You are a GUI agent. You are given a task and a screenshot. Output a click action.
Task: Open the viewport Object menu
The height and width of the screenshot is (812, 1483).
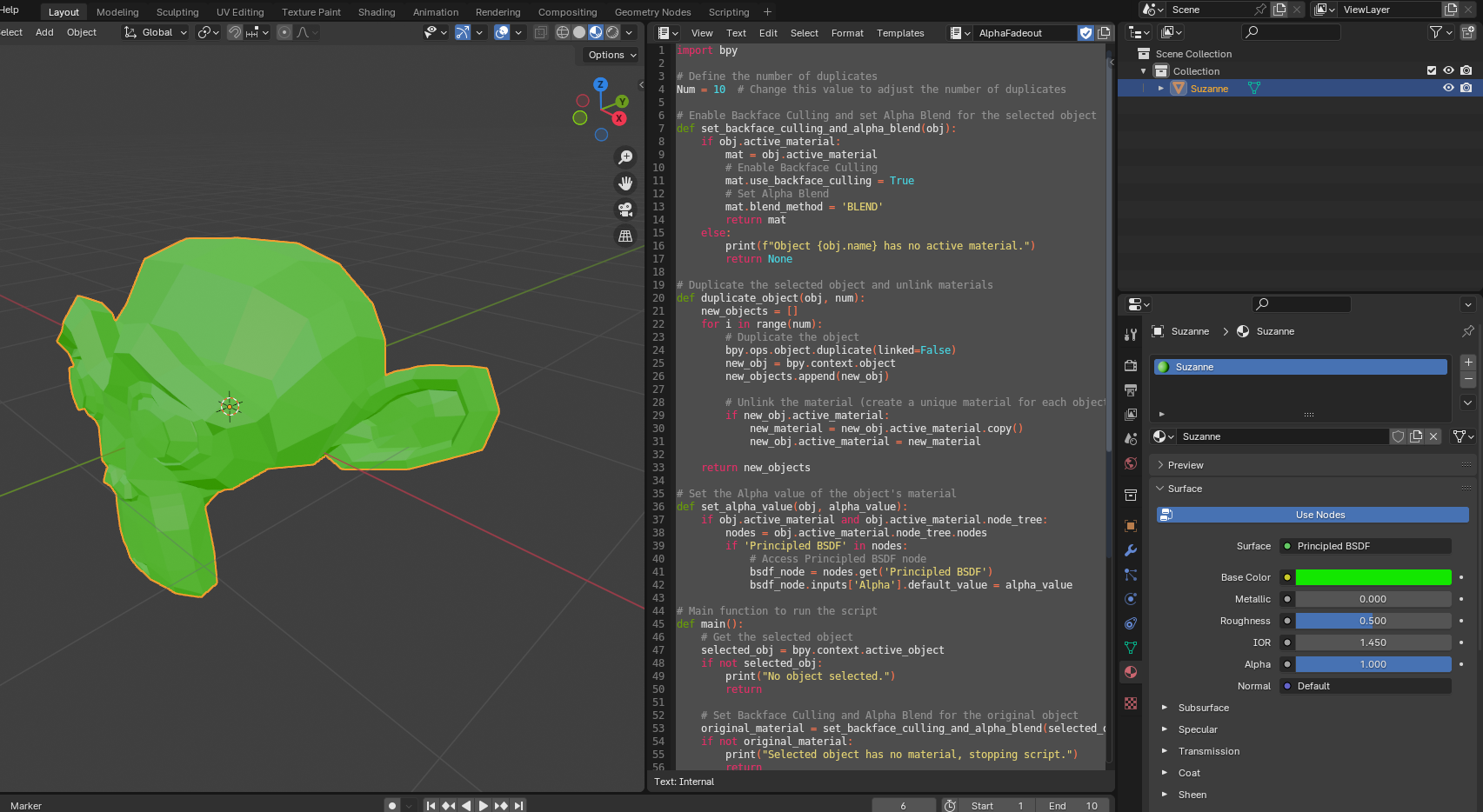click(82, 32)
